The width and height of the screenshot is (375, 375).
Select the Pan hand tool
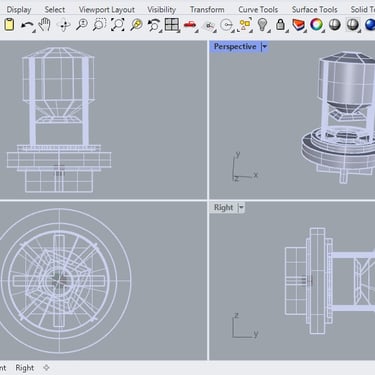(44, 25)
